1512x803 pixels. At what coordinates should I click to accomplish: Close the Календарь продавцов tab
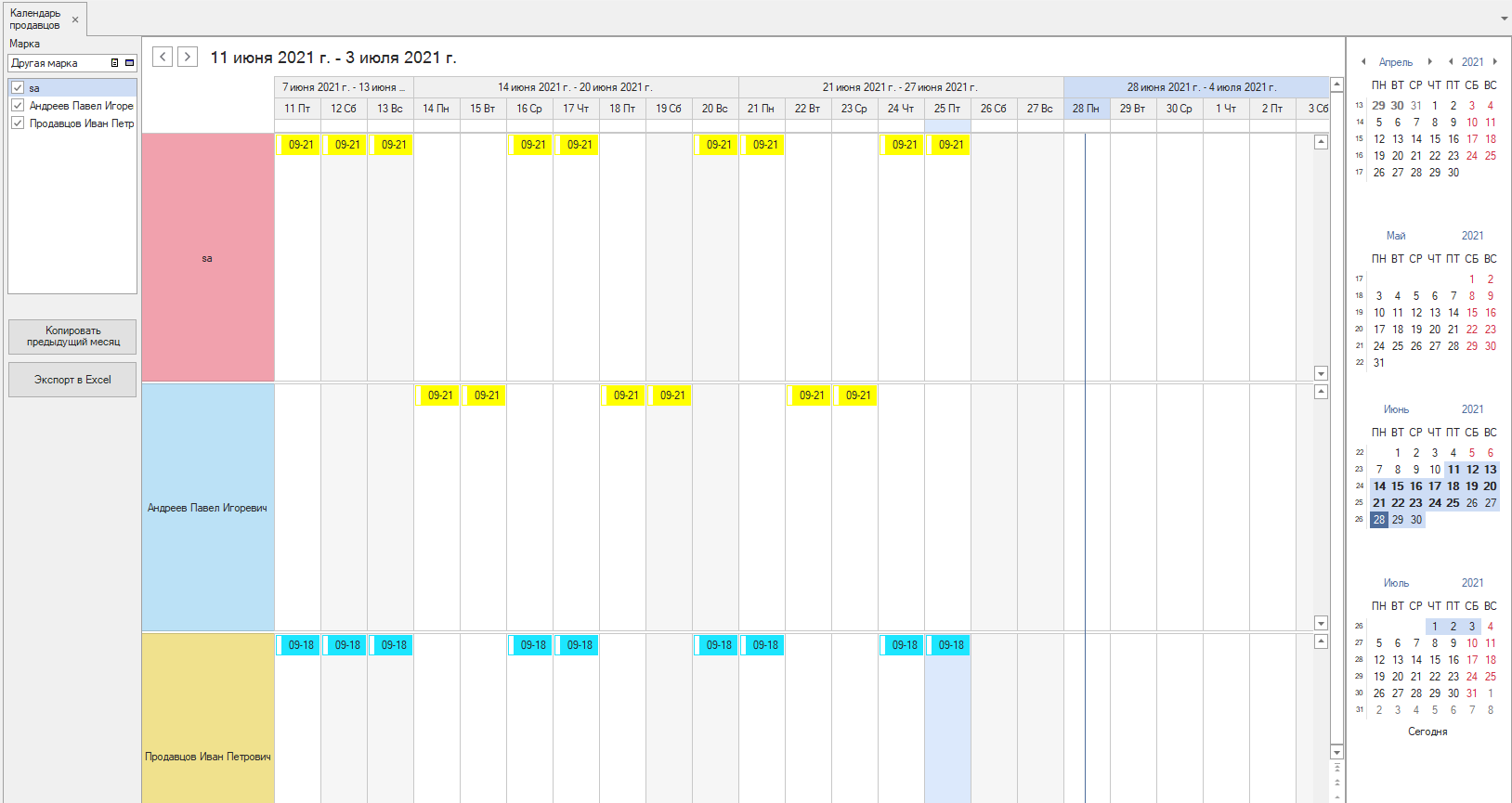click(75, 19)
